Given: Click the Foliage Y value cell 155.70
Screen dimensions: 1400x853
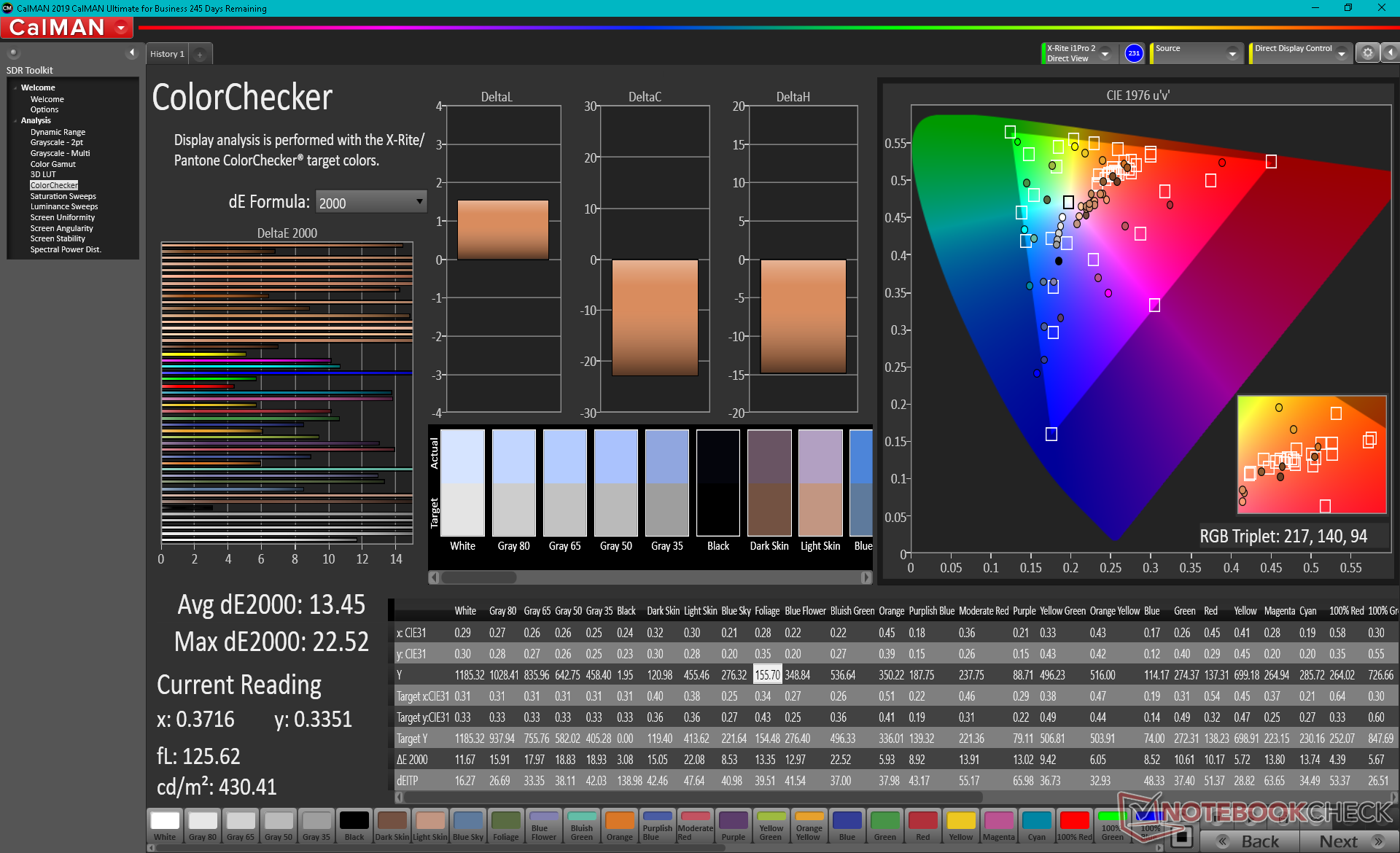Looking at the screenshot, I should tap(767, 675).
